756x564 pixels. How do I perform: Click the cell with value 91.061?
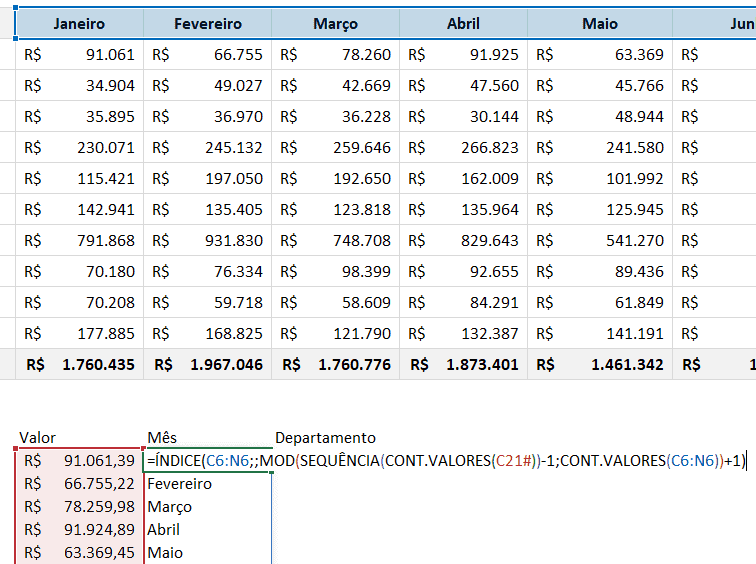[80, 54]
